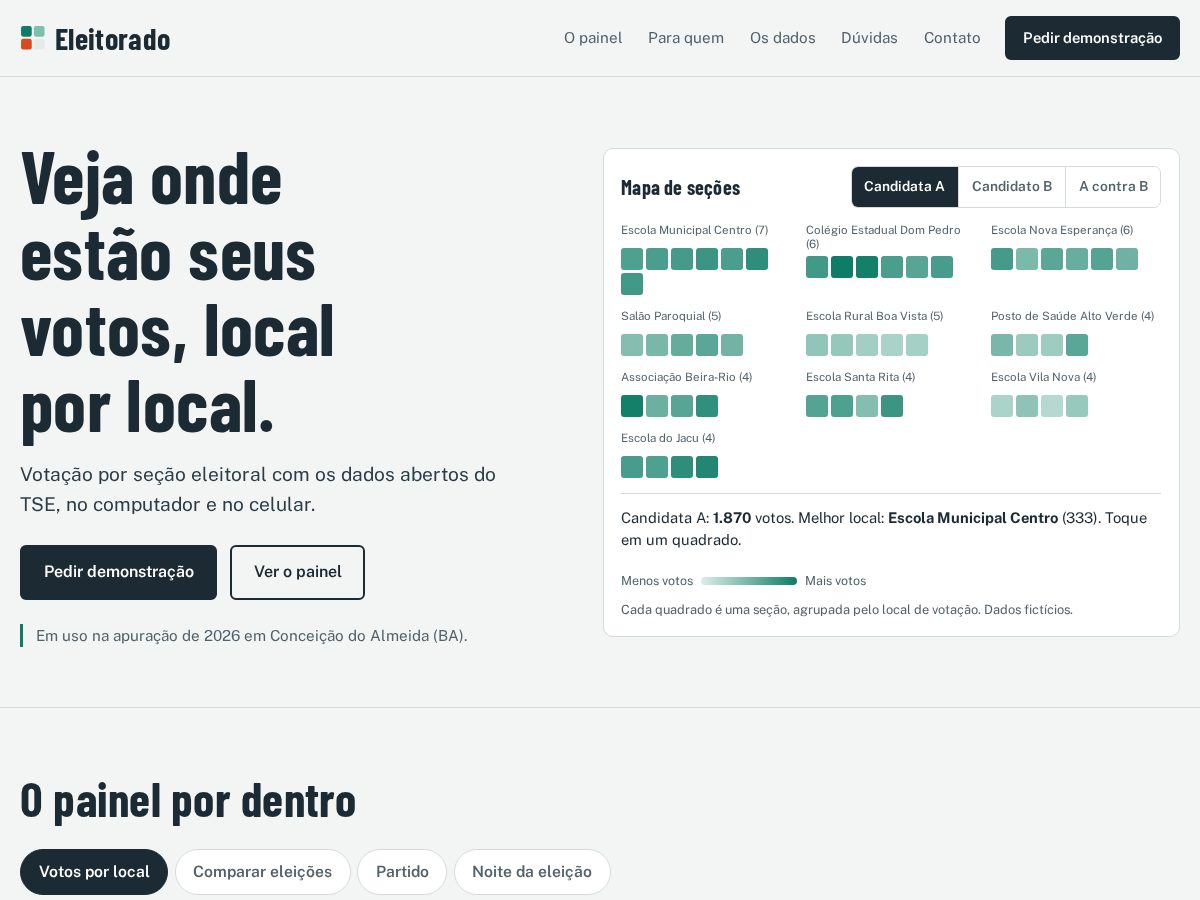Click last square of Escola Santa Rita
Viewport: 1200px width, 900px height.
click(892, 406)
